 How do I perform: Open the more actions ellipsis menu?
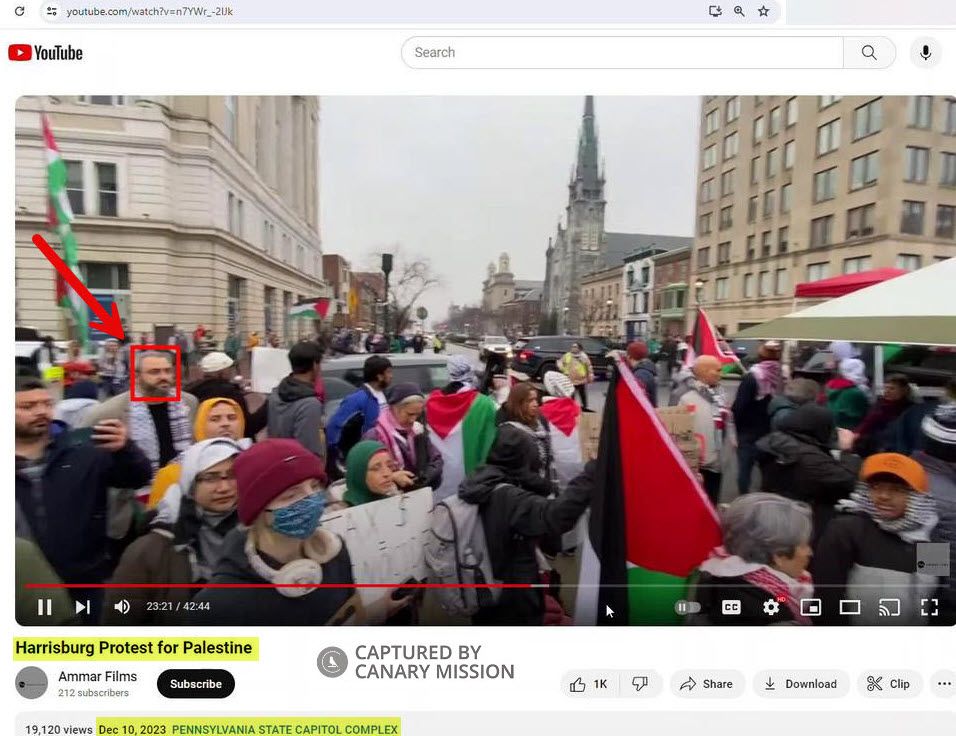[x=942, y=684]
